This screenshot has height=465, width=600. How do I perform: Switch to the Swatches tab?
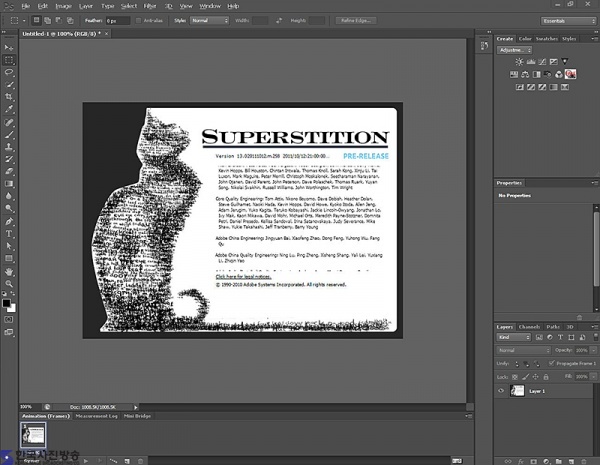[546, 39]
